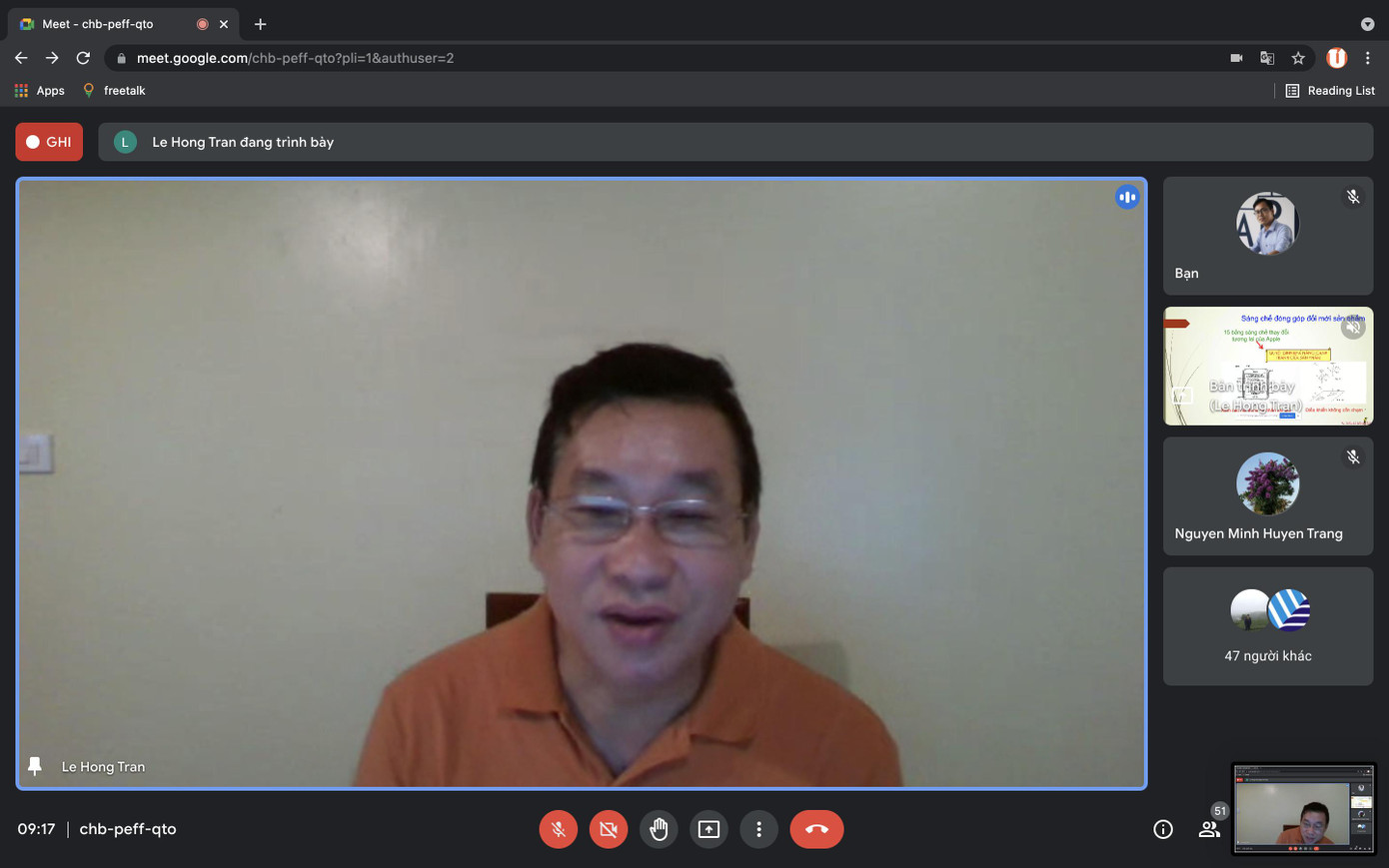The width and height of the screenshot is (1389, 868).
Task: Unmute the microphone in the call controls
Action: click(558, 829)
